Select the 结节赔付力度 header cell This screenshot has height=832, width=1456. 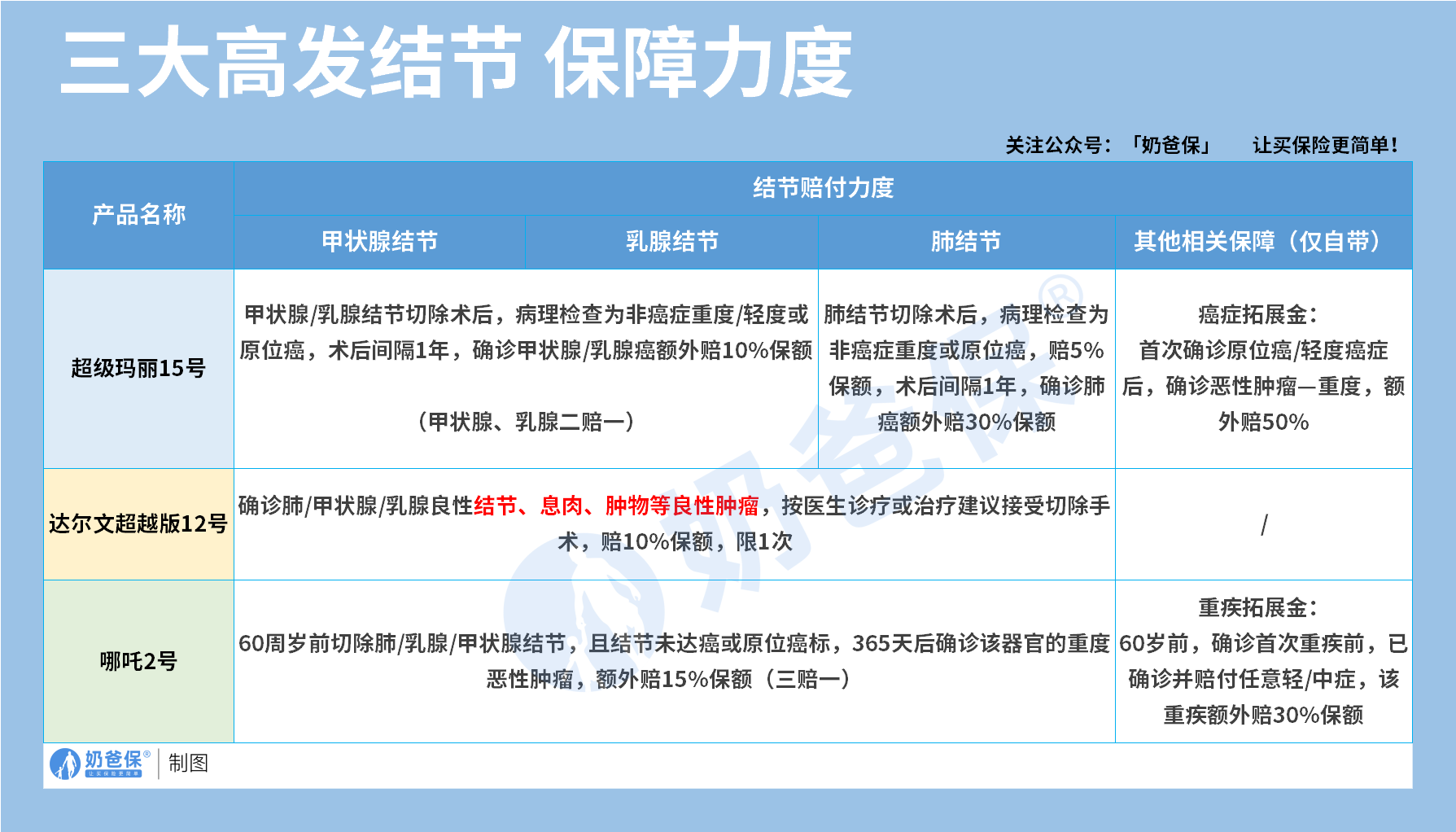[823, 188]
